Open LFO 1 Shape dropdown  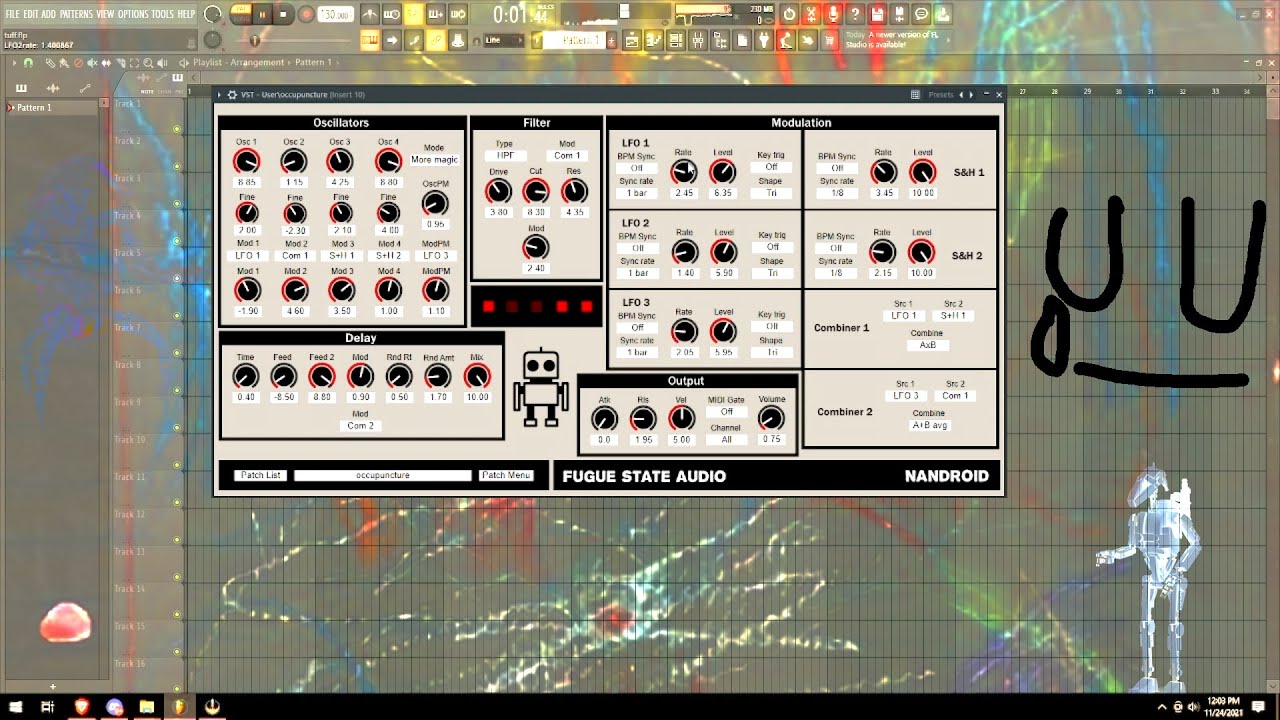tap(772, 193)
